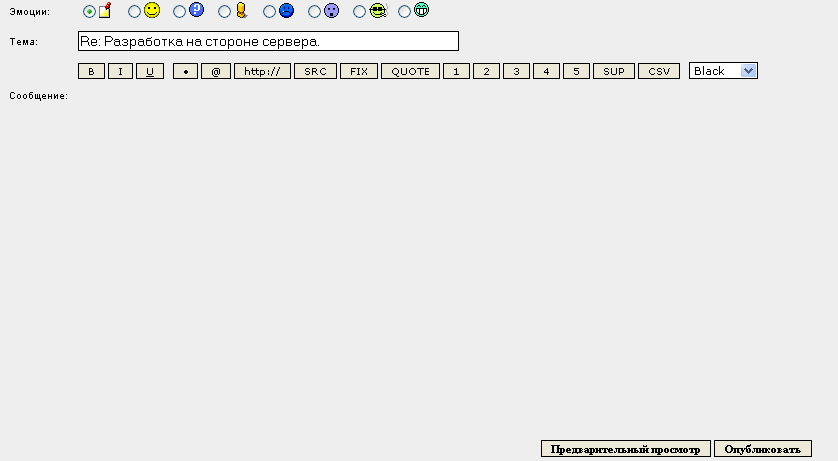Click the Тема subject input field
This screenshot has width=838, height=461.
pos(267,41)
